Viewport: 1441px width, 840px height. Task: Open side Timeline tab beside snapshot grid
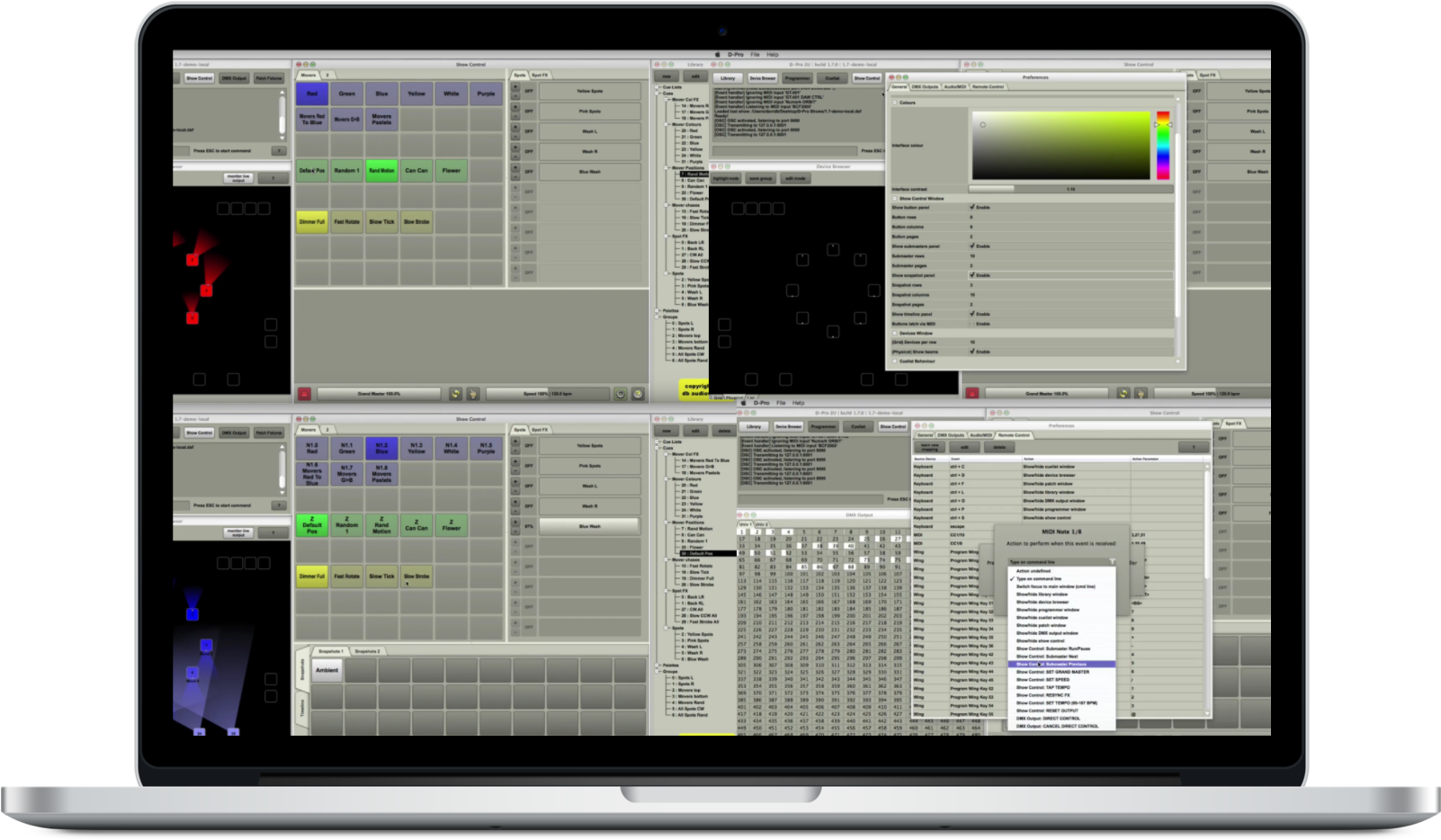[x=301, y=708]
